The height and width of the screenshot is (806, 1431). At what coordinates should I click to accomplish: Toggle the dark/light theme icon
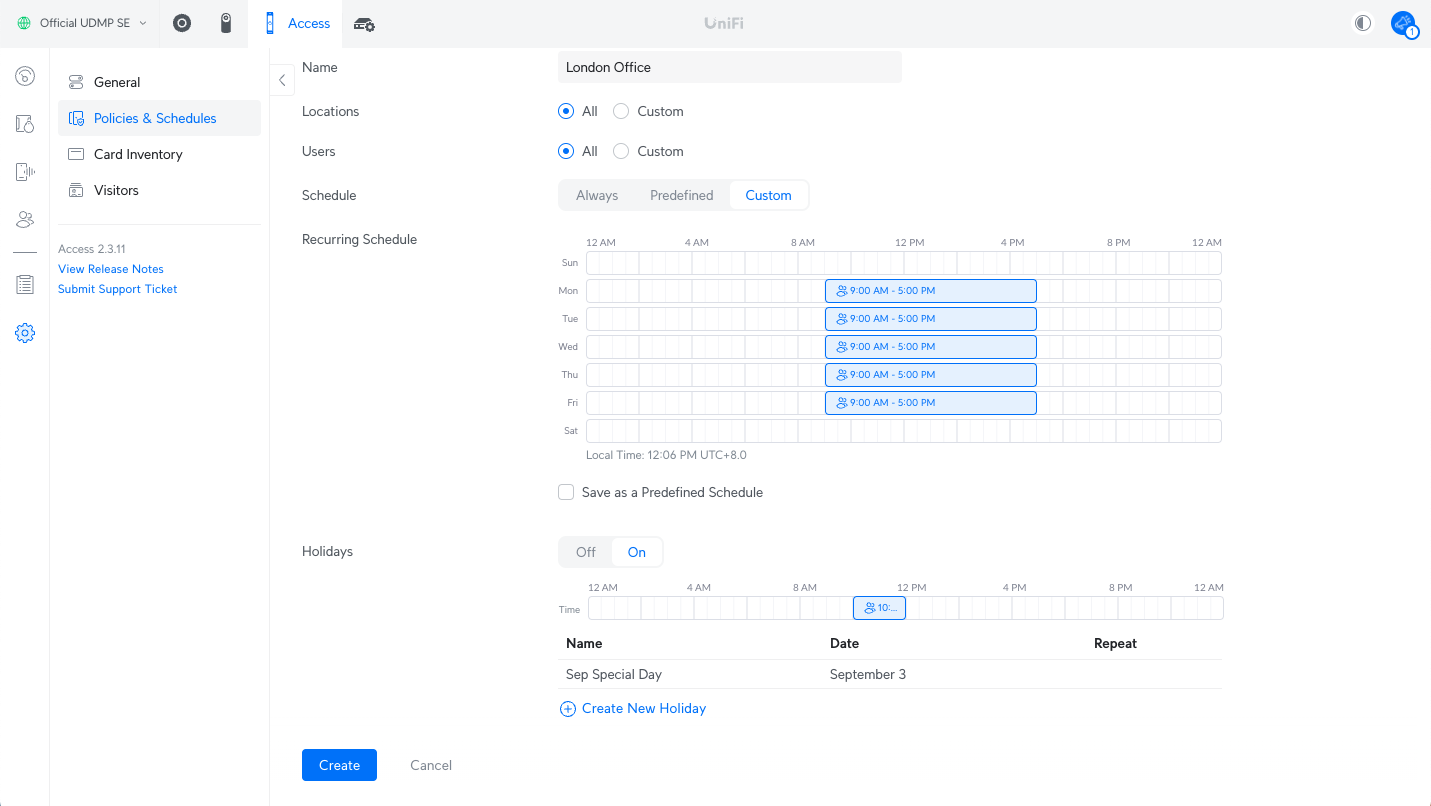[x=1362, y=23]
